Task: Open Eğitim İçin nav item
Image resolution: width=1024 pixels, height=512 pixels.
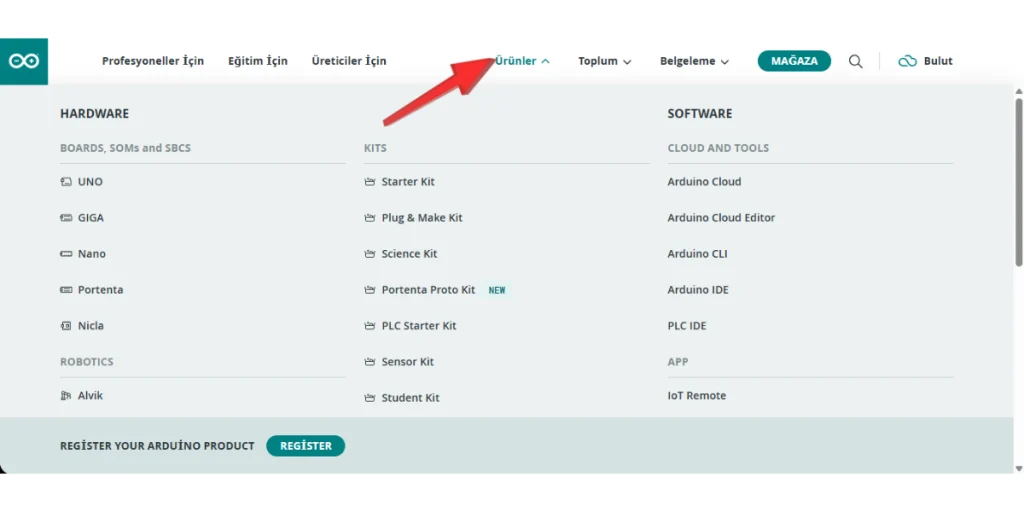Action: pos(258,61)
